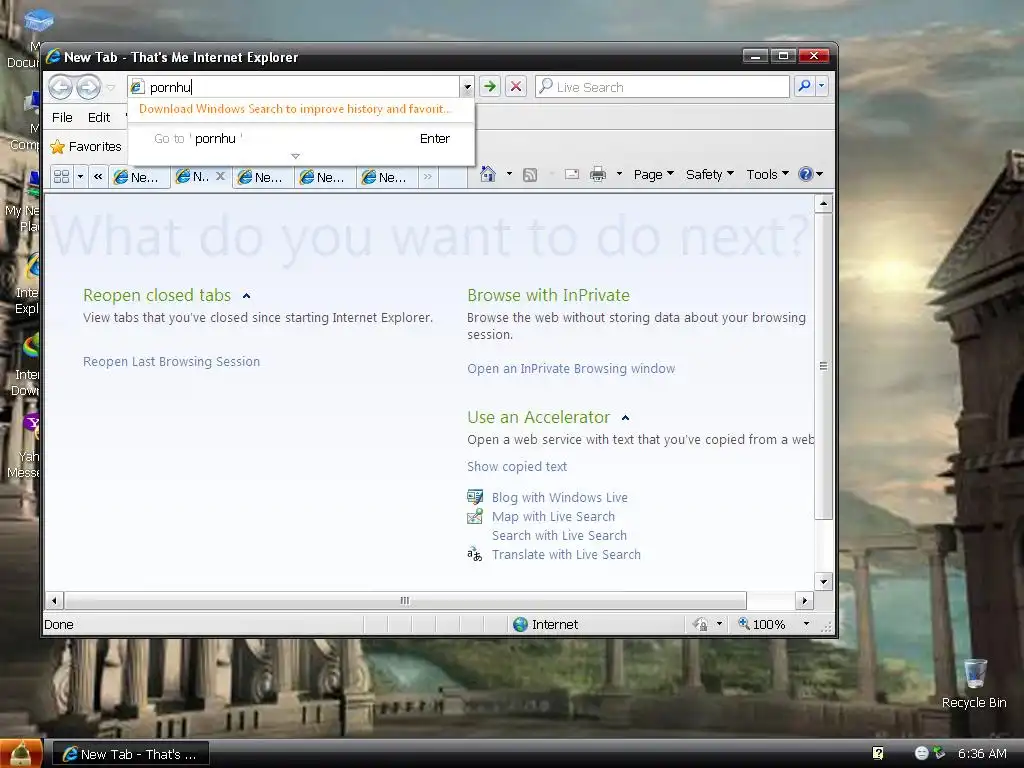This screenshot has width=1024, height=768.
Task: Expand the address bar history dropdown arrow
Action: pyautogui.click(x=467, y=87)
